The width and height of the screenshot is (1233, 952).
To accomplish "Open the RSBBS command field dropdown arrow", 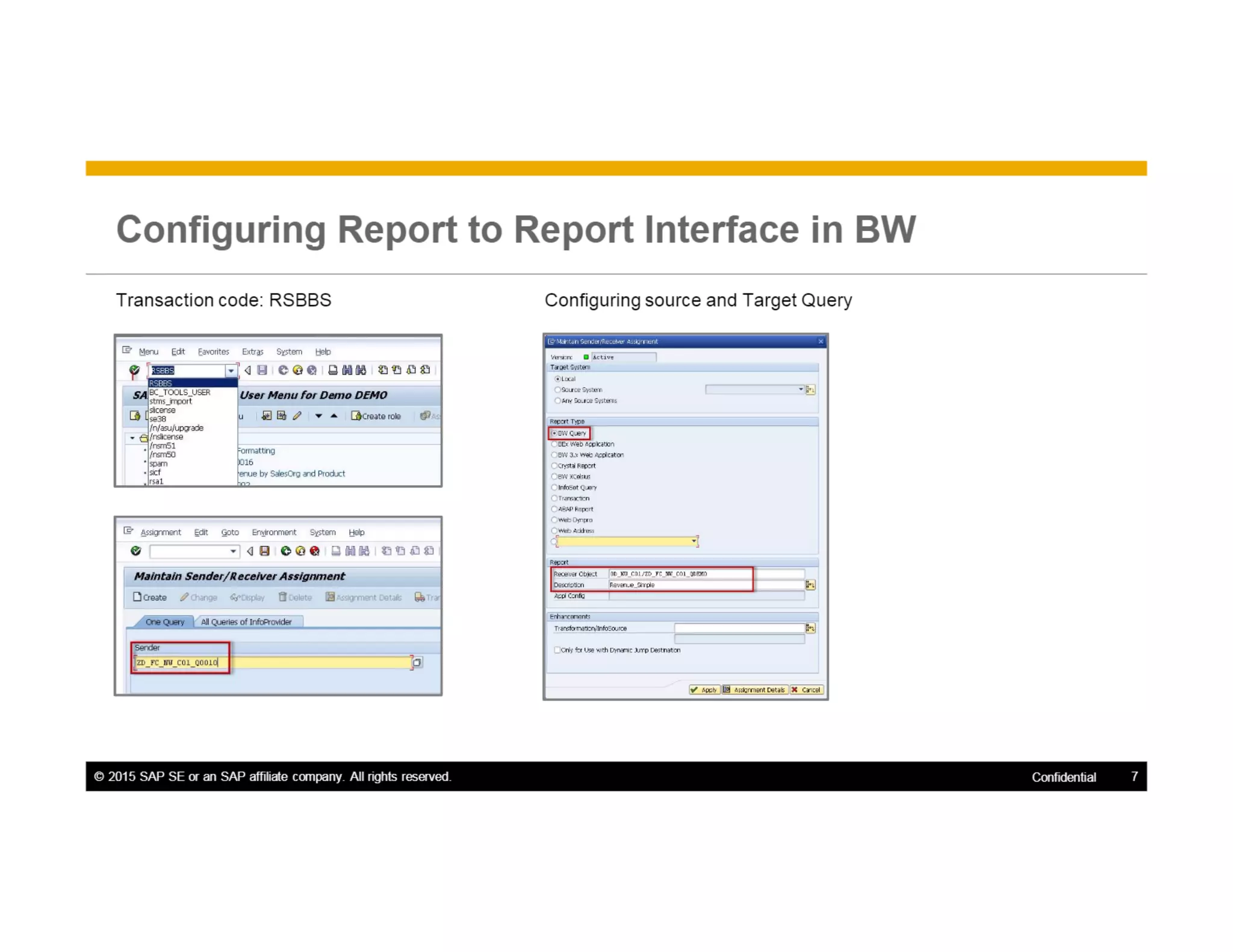I will 231,371.
